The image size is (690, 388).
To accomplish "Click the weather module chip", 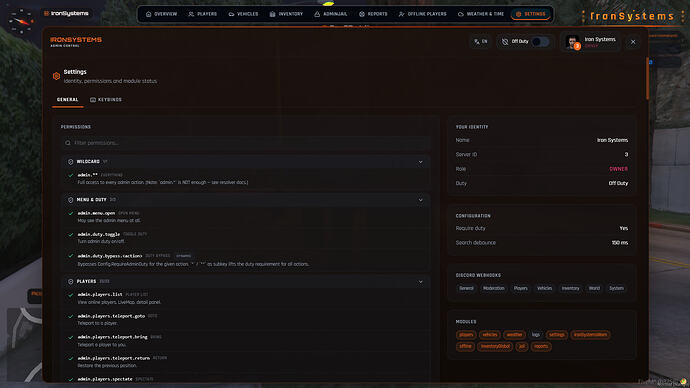I will 514,335.
